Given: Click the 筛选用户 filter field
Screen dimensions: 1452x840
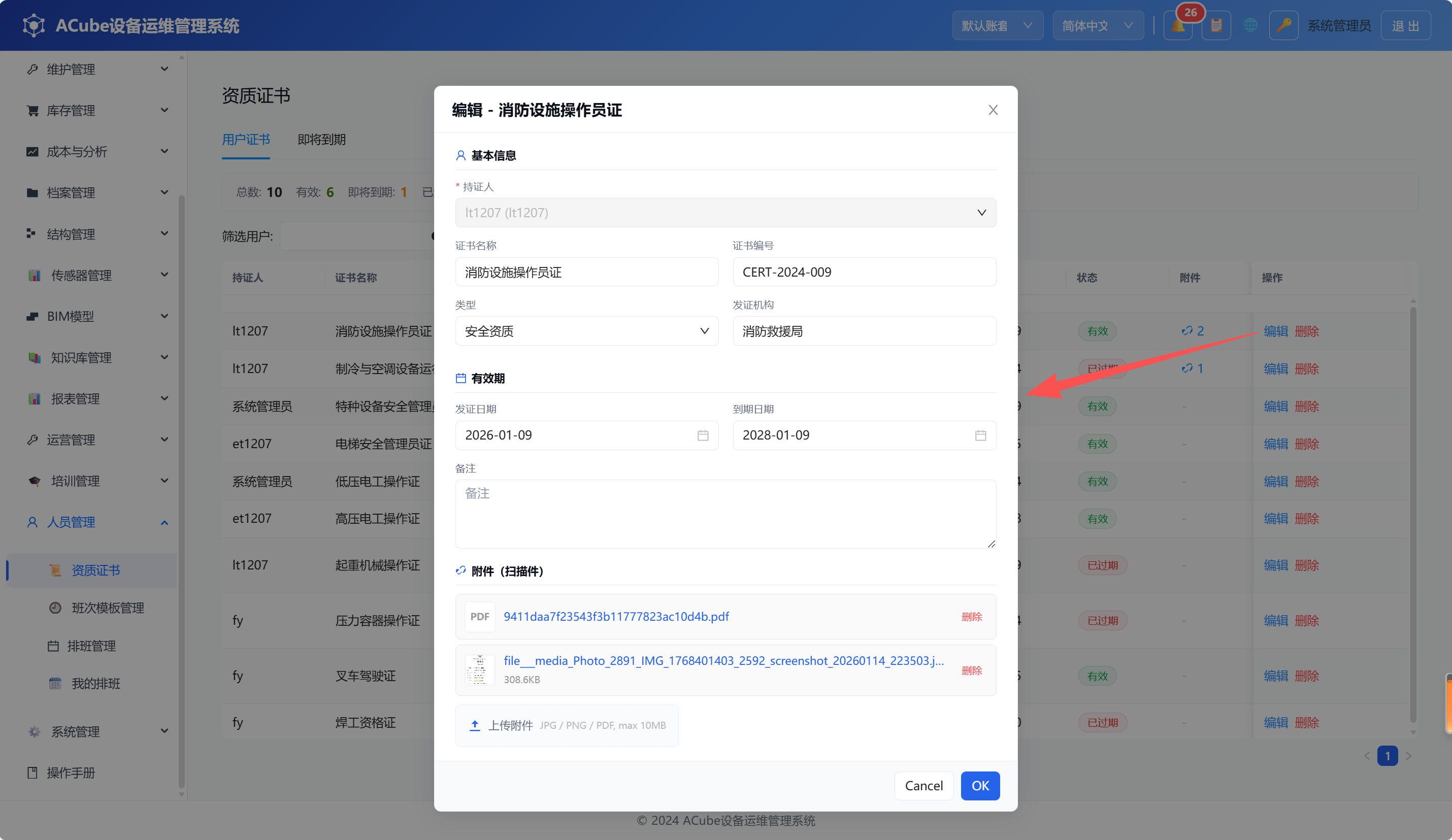Looking at the screenshot, I should (357, 236).
